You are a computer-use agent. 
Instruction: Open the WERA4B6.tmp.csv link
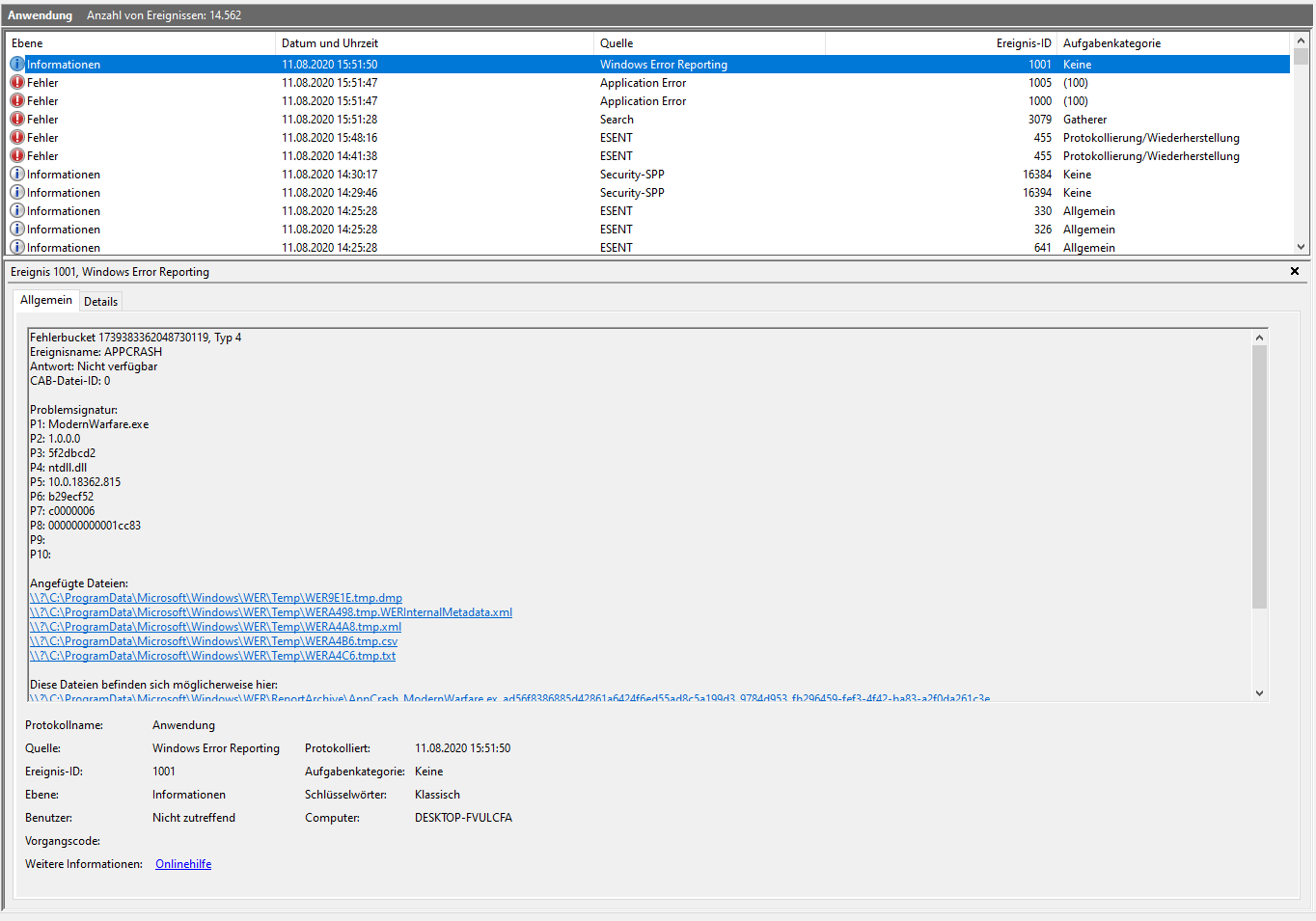coord(213,641)
